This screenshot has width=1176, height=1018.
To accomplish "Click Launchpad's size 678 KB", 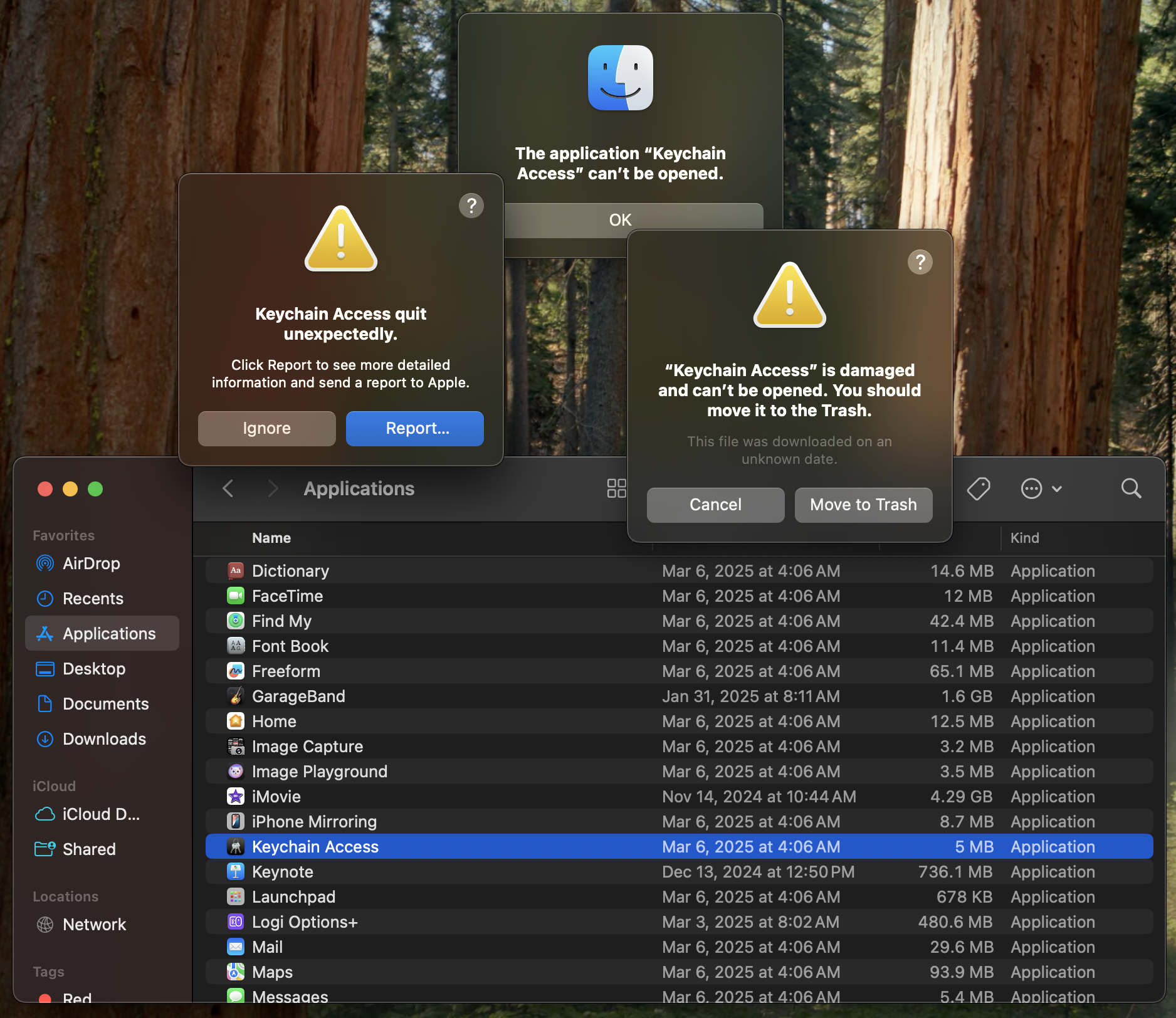I will (965, 896).
